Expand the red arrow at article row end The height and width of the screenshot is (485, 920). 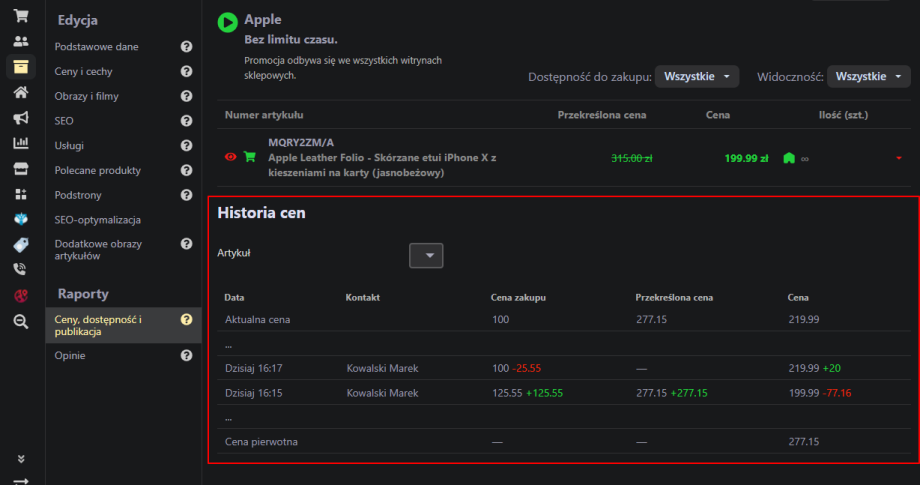click(x=899, y=158)
